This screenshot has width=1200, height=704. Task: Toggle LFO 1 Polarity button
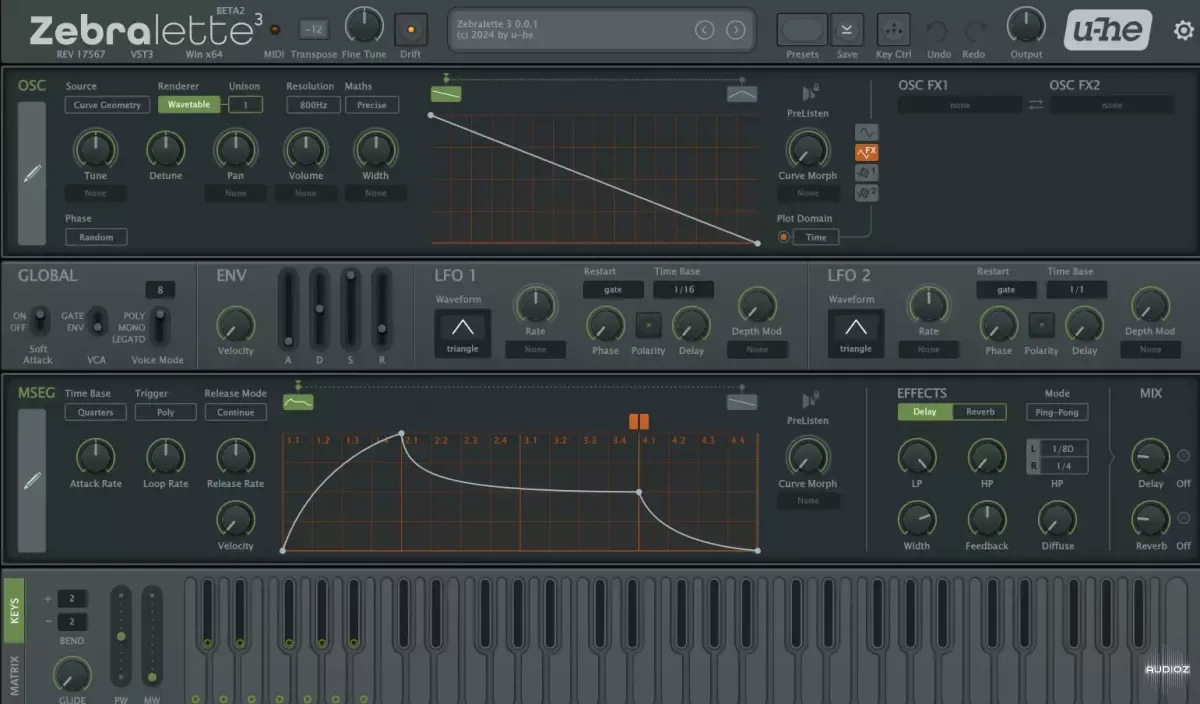point(648,325)
